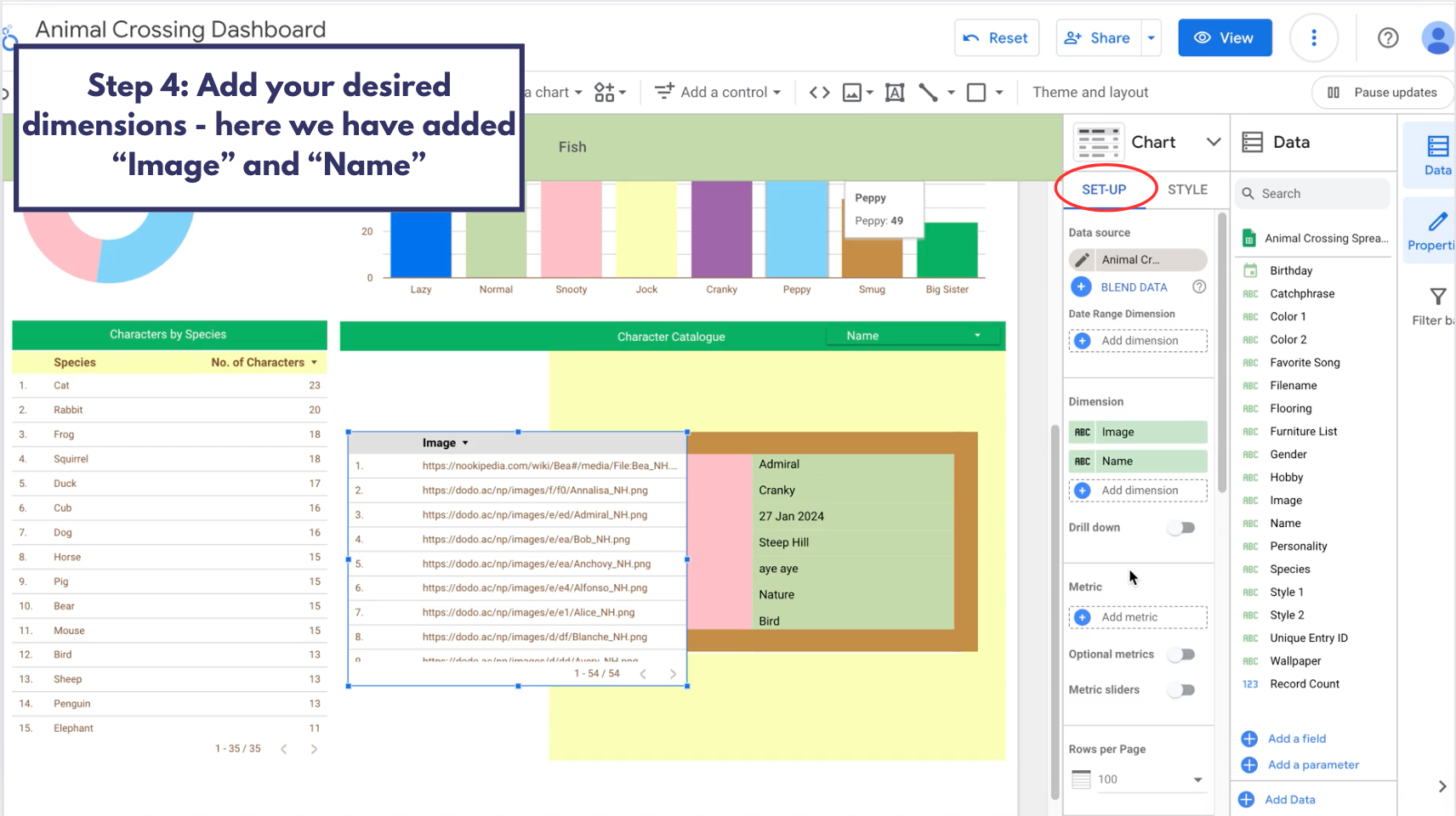Enable the Metric sliders toggle
Screen dimensions: 1456x816
[1181, 690]
